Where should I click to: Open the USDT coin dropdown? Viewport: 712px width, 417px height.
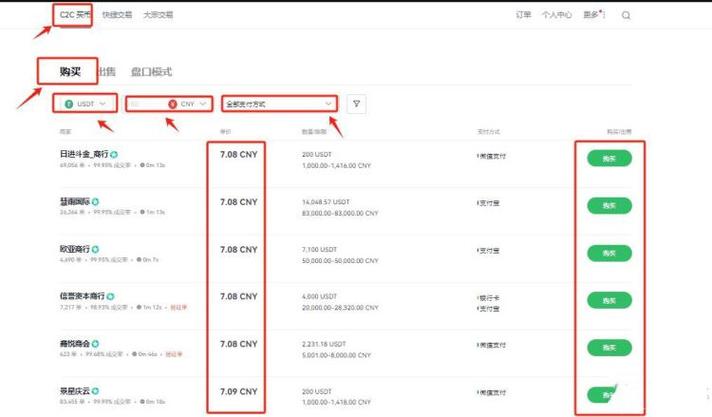[x=85, y=104]
